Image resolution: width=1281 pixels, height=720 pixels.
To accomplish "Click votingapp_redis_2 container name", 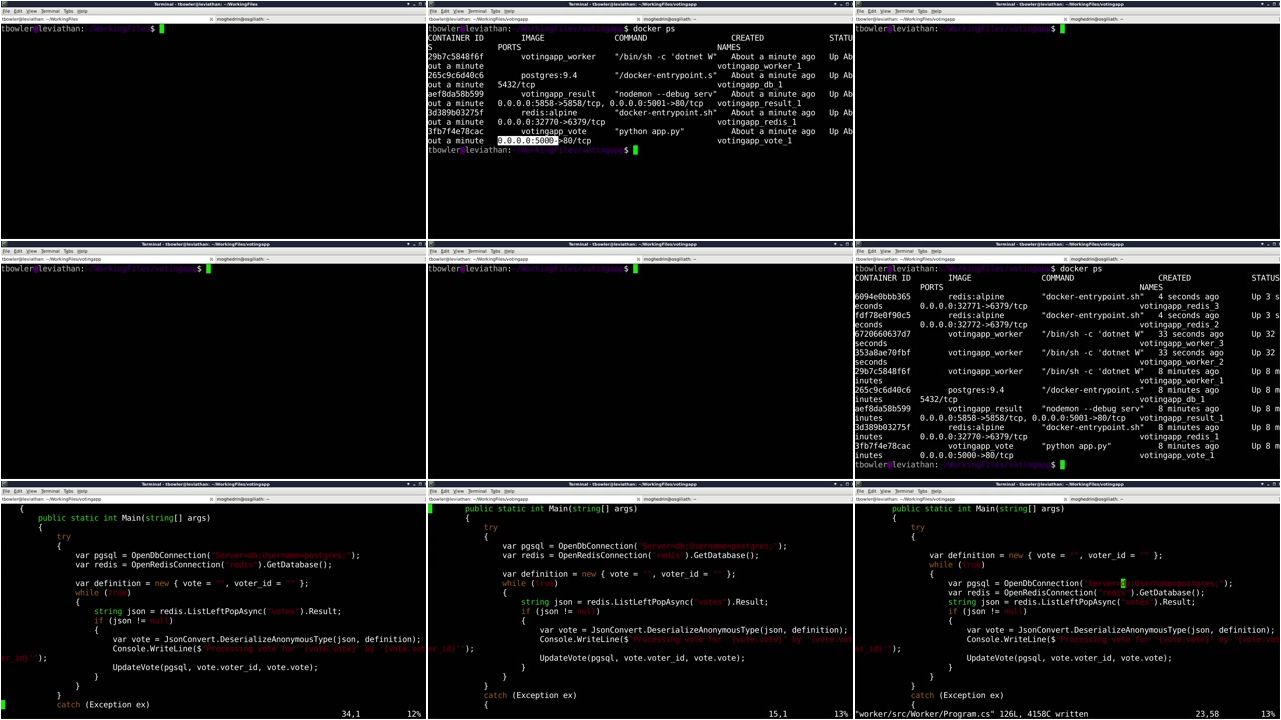I will (1179, 325).
